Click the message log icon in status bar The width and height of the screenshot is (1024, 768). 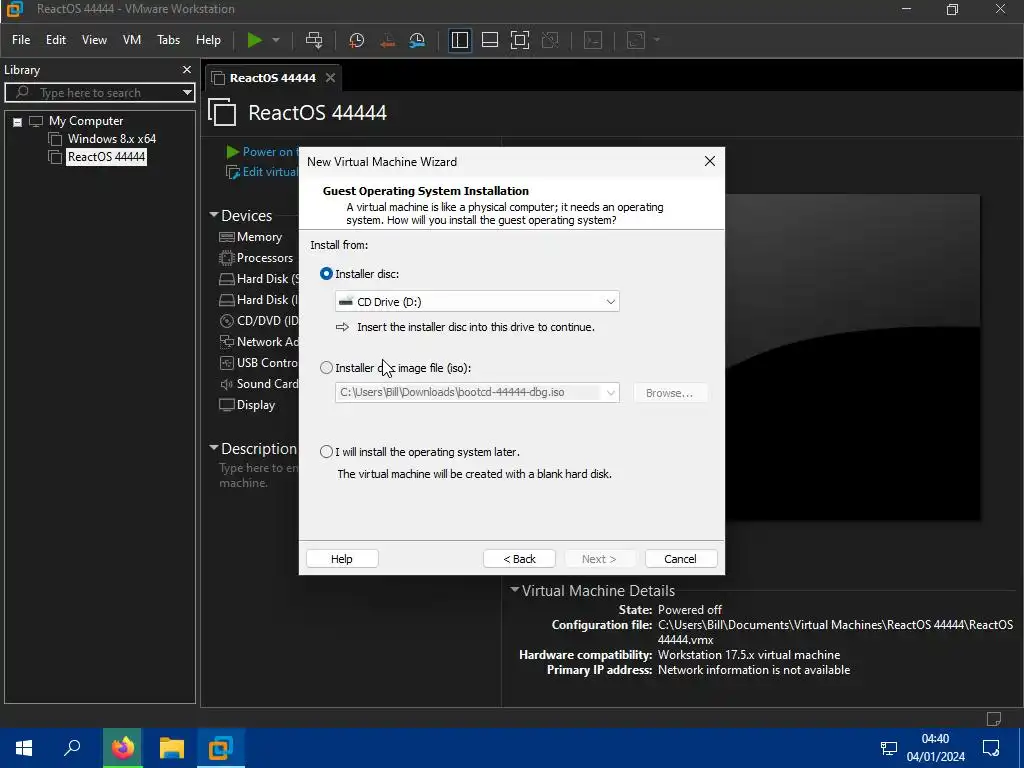[x=994, y=718]
